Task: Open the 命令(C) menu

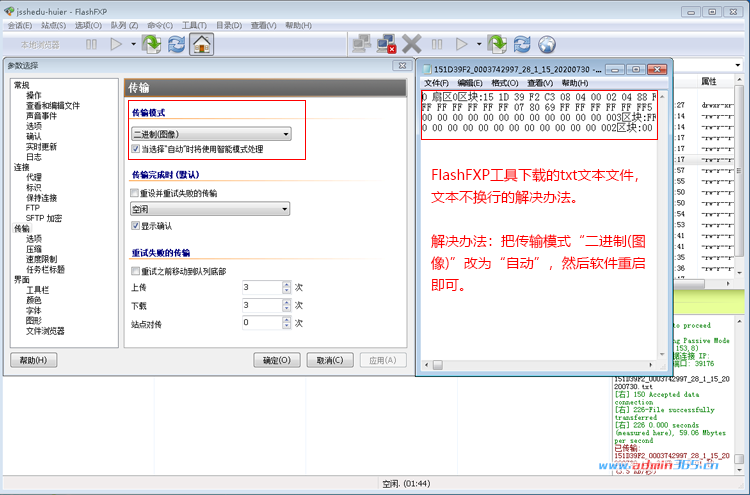Action: pos(160,25)
